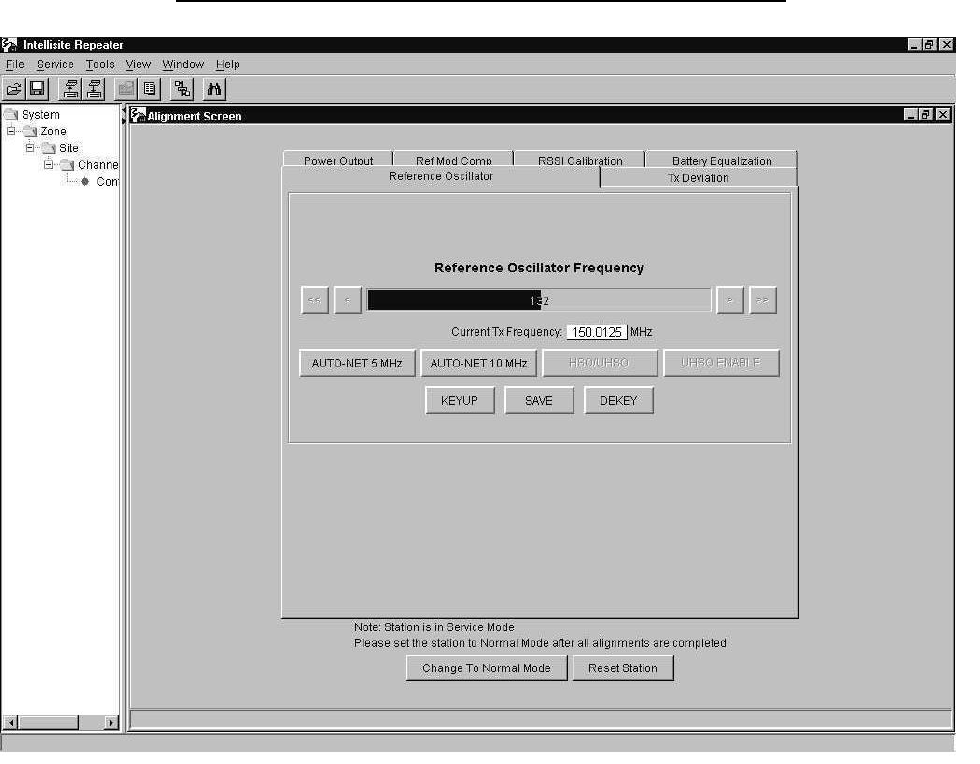Click the Save floppy disk icon
This screenshot has height=764, width=980.
38,89
